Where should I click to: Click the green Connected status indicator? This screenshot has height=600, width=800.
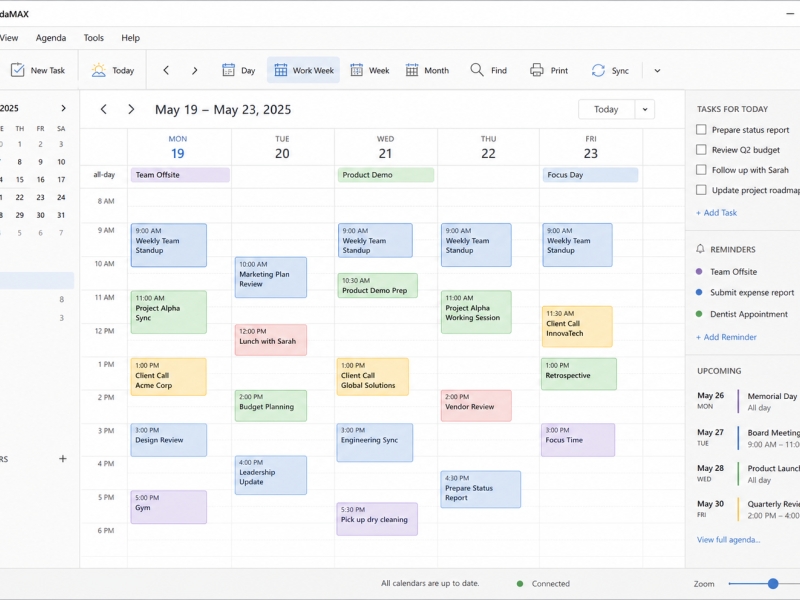(520, 584)
